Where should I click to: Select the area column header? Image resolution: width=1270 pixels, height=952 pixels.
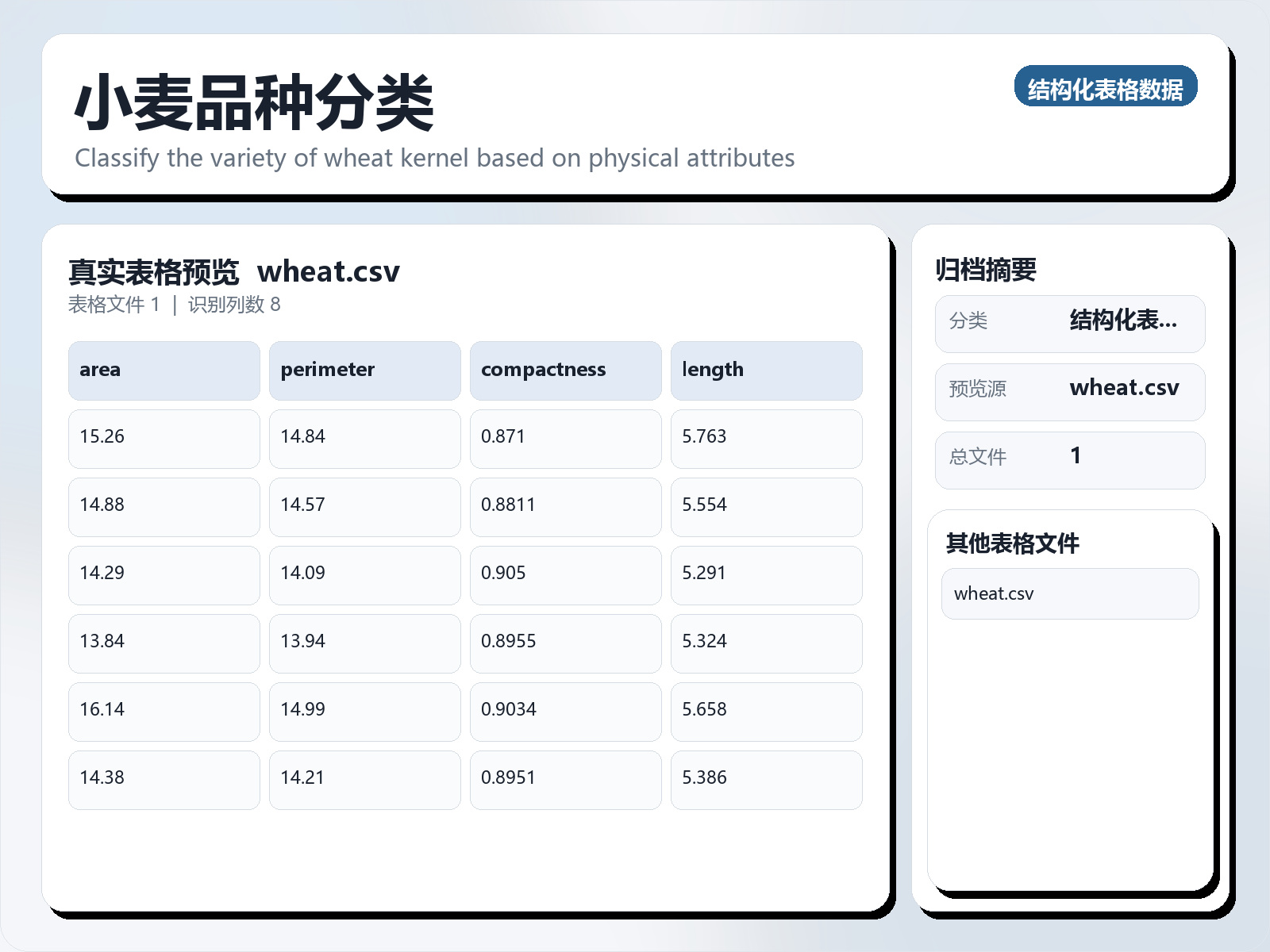click(x=164, y=370)
